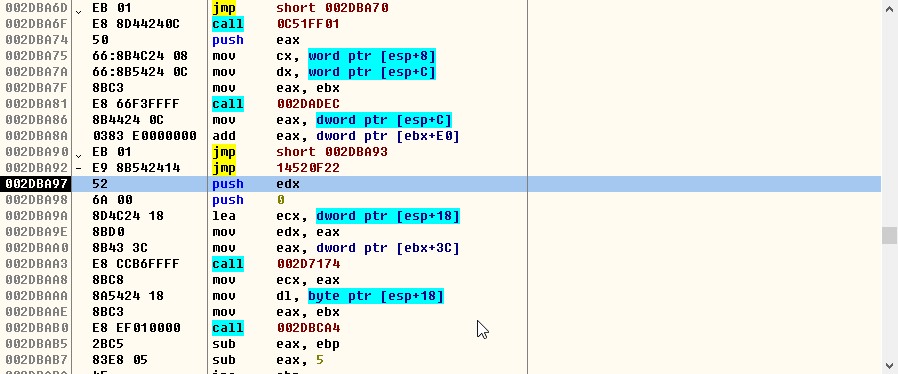
Task: Click the scrollbar down arrow
Action: (889, 365)
